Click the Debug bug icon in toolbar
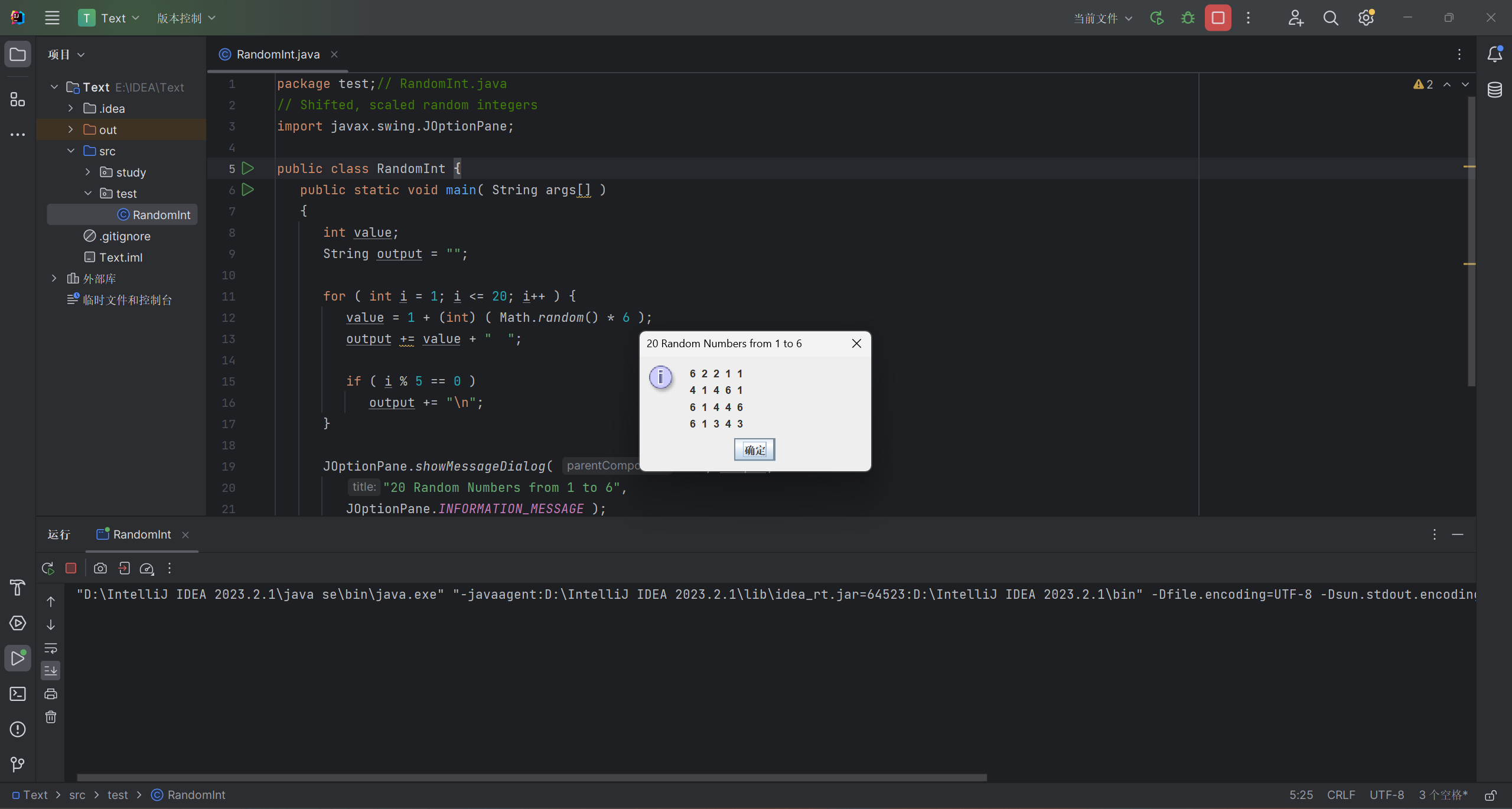Viewport: 1512px width, 809px height. [1188, 18]
